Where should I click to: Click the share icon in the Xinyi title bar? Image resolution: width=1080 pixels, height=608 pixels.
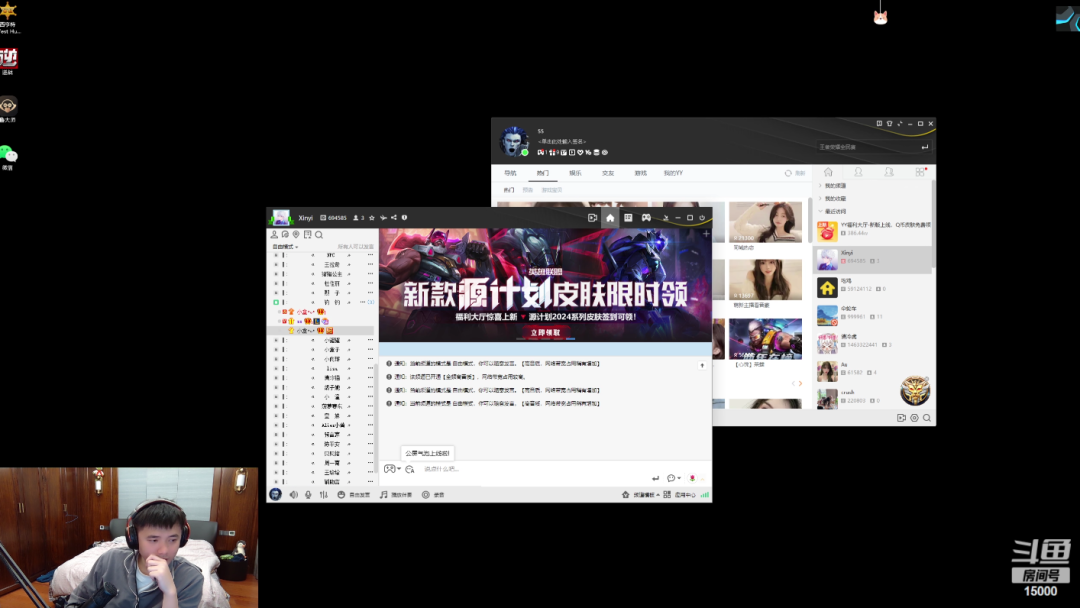click(394, 218)
